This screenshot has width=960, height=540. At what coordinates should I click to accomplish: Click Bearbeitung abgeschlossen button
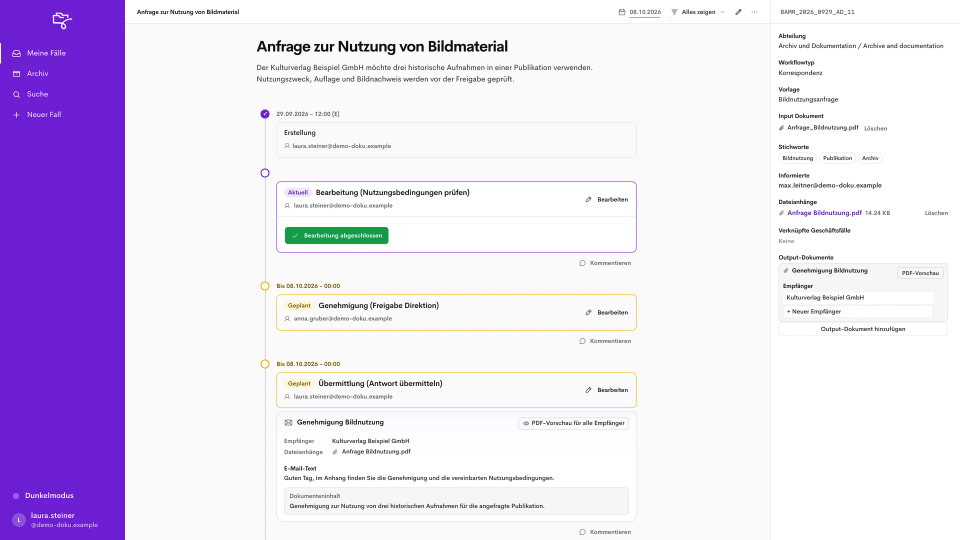[336, 235]
